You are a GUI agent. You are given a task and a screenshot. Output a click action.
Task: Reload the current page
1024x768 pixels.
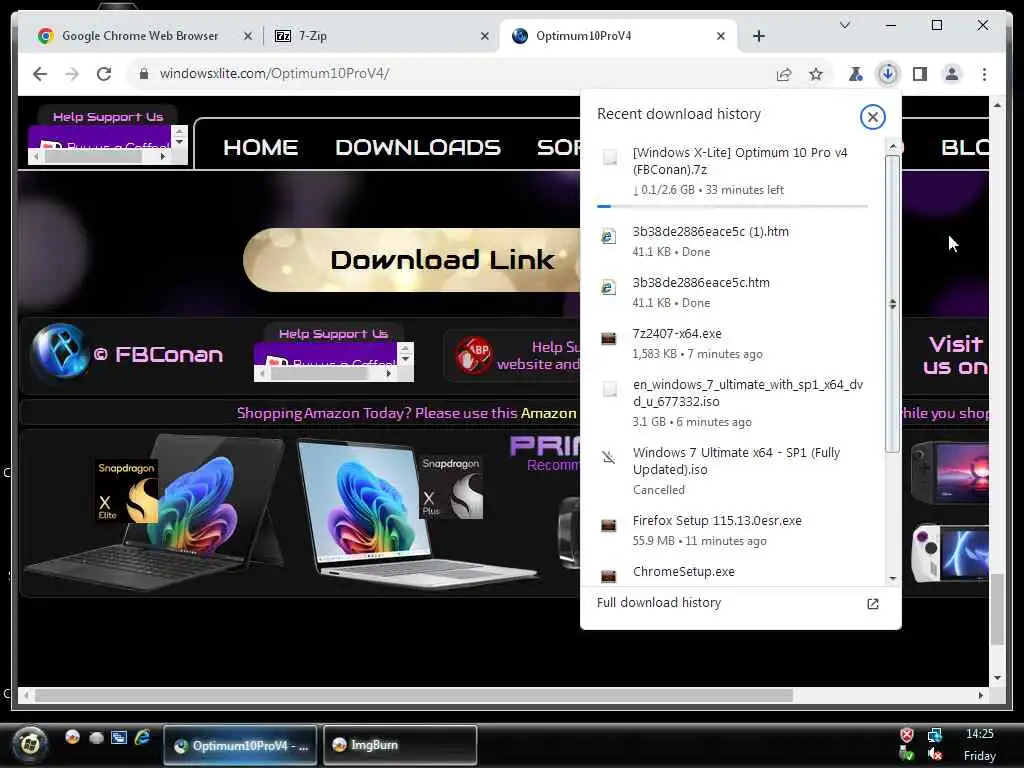[x=104, y=74]
